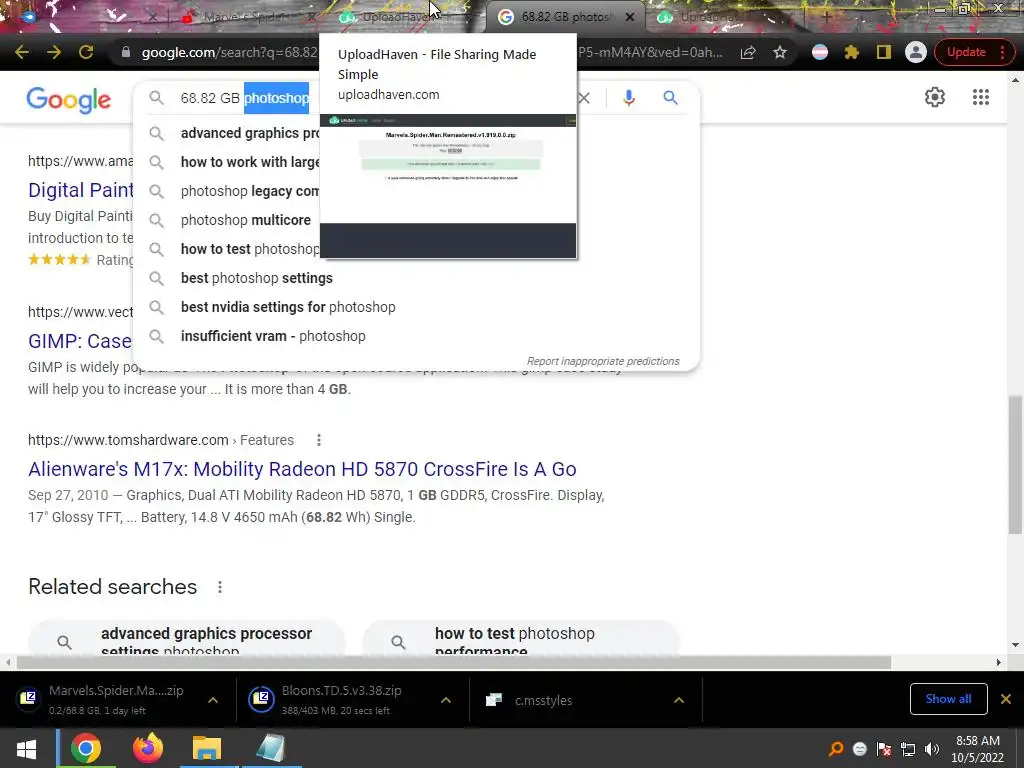Choose suggestion 'best photoshop settings'
1024x768 pixels.
coord(257,278)
